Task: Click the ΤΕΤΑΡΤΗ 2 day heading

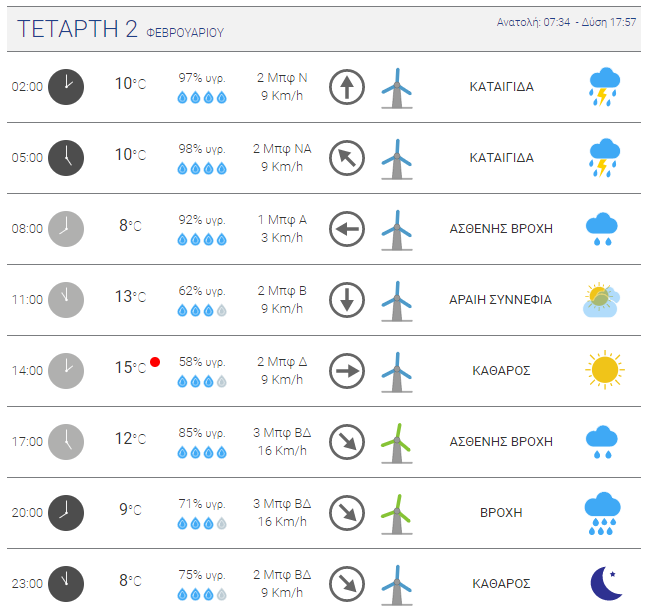Action: pos(77,29)
